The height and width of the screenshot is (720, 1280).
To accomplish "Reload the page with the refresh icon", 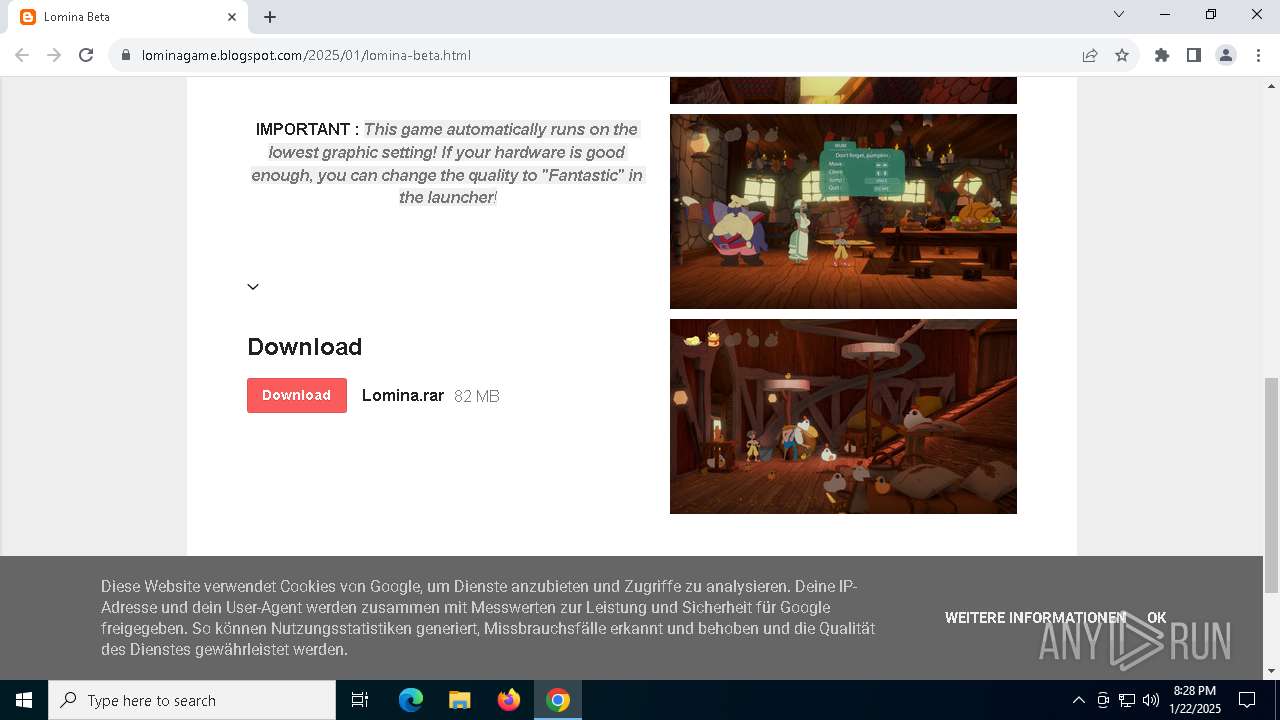I will [x=86, y=55].
